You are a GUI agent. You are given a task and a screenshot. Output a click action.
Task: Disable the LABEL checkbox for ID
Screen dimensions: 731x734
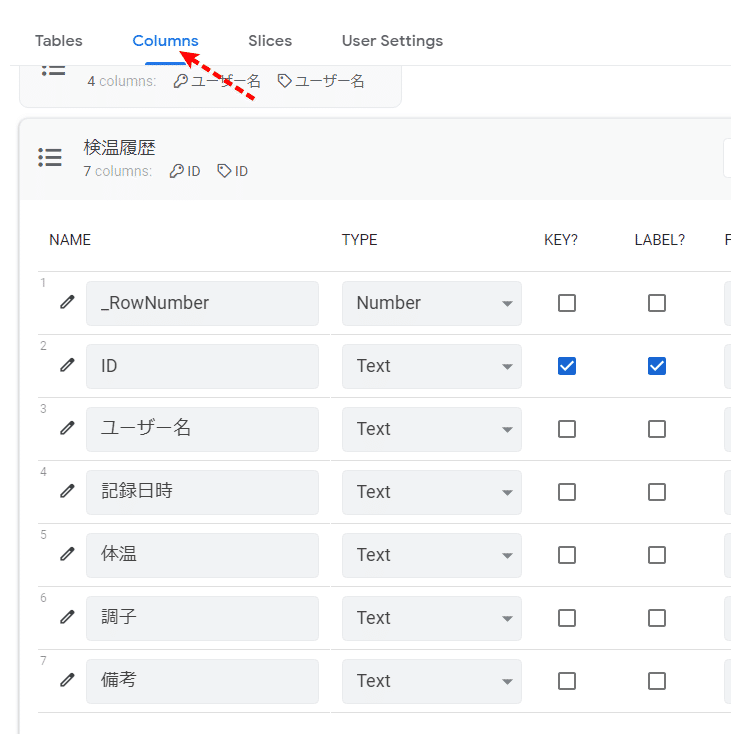pos(657,366)
